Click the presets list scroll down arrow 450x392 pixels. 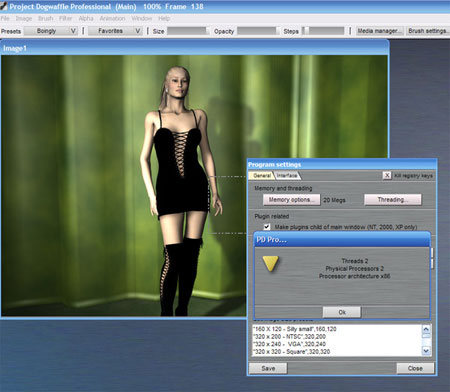click(x=426, y=351)
